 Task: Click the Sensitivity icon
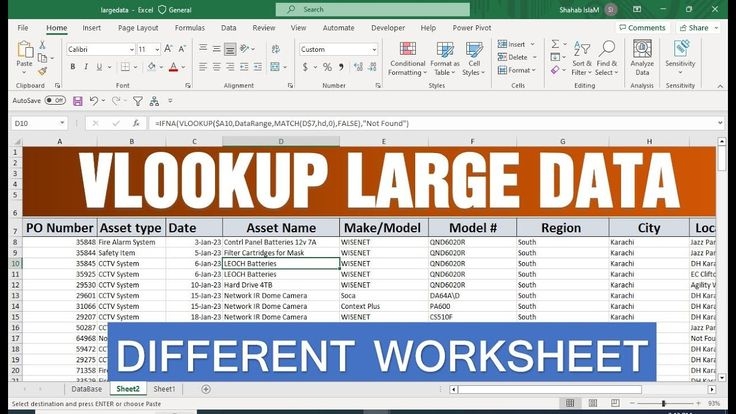[680, 59]
